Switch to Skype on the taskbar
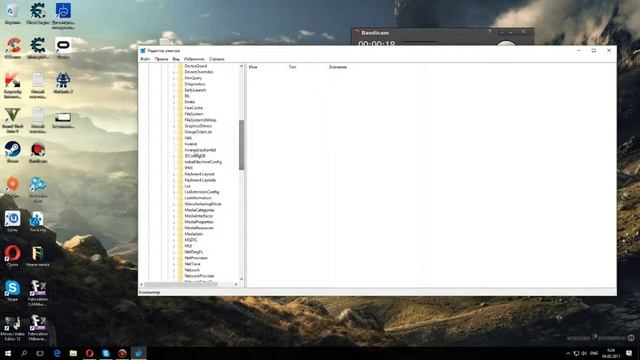This screenshot has width=640, height=360. (x=106, y=353)
